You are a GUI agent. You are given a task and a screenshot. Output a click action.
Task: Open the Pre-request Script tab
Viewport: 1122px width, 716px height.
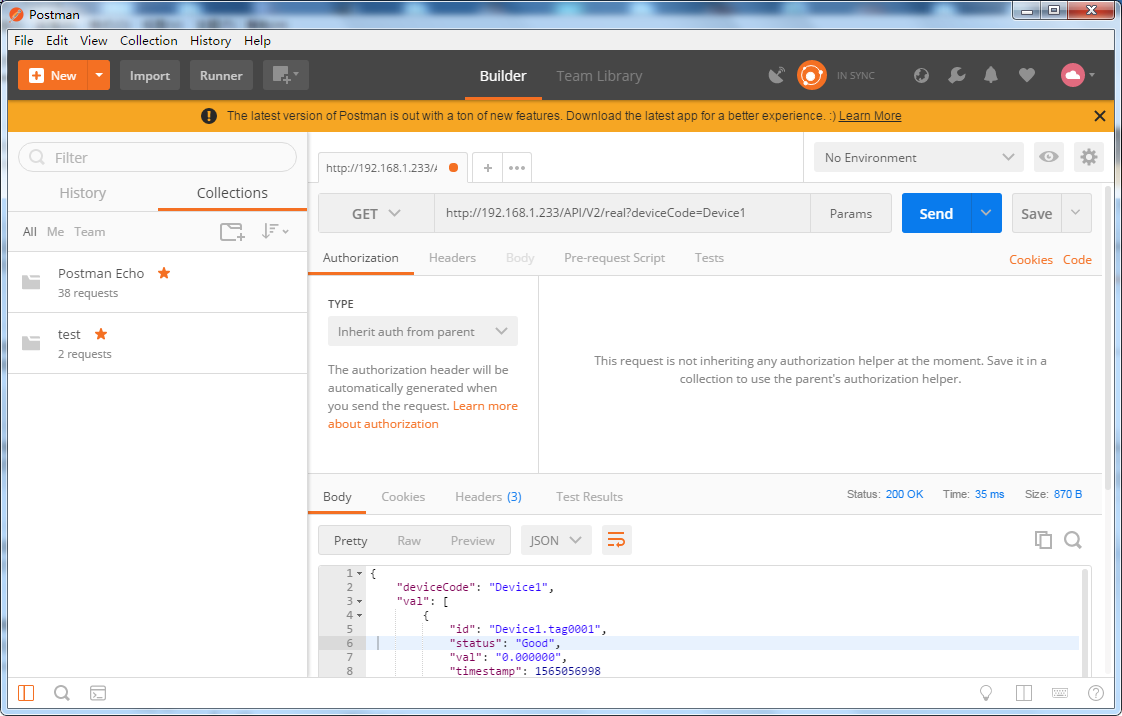[615, 258]
